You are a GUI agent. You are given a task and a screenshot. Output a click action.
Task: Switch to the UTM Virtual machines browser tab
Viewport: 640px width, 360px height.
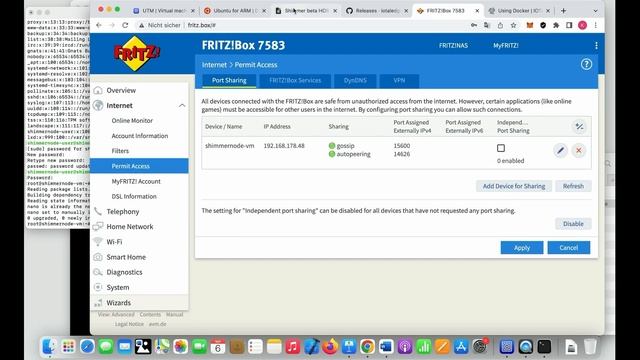[164, 11]
